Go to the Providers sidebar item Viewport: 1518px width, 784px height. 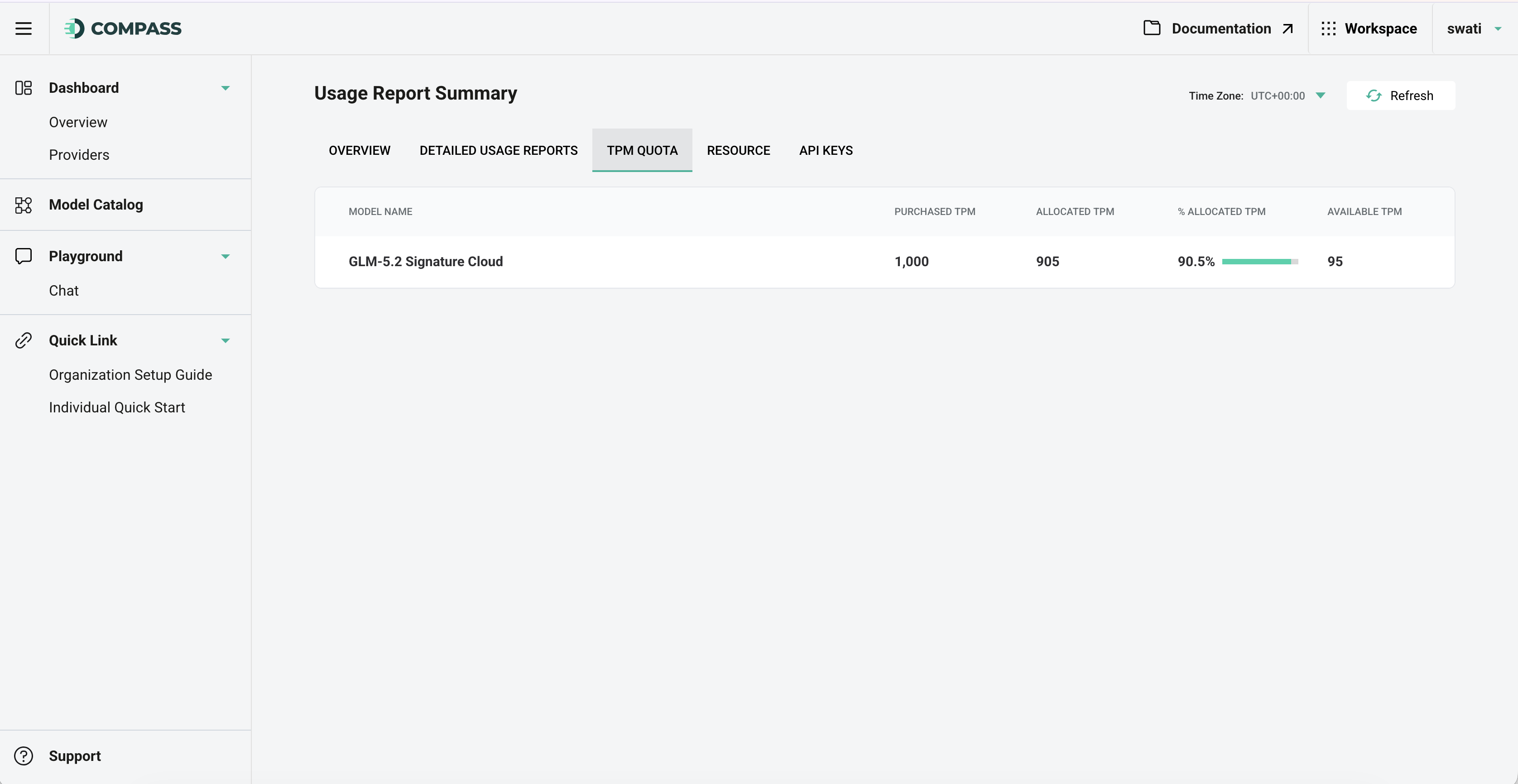[x=79, y=155]
